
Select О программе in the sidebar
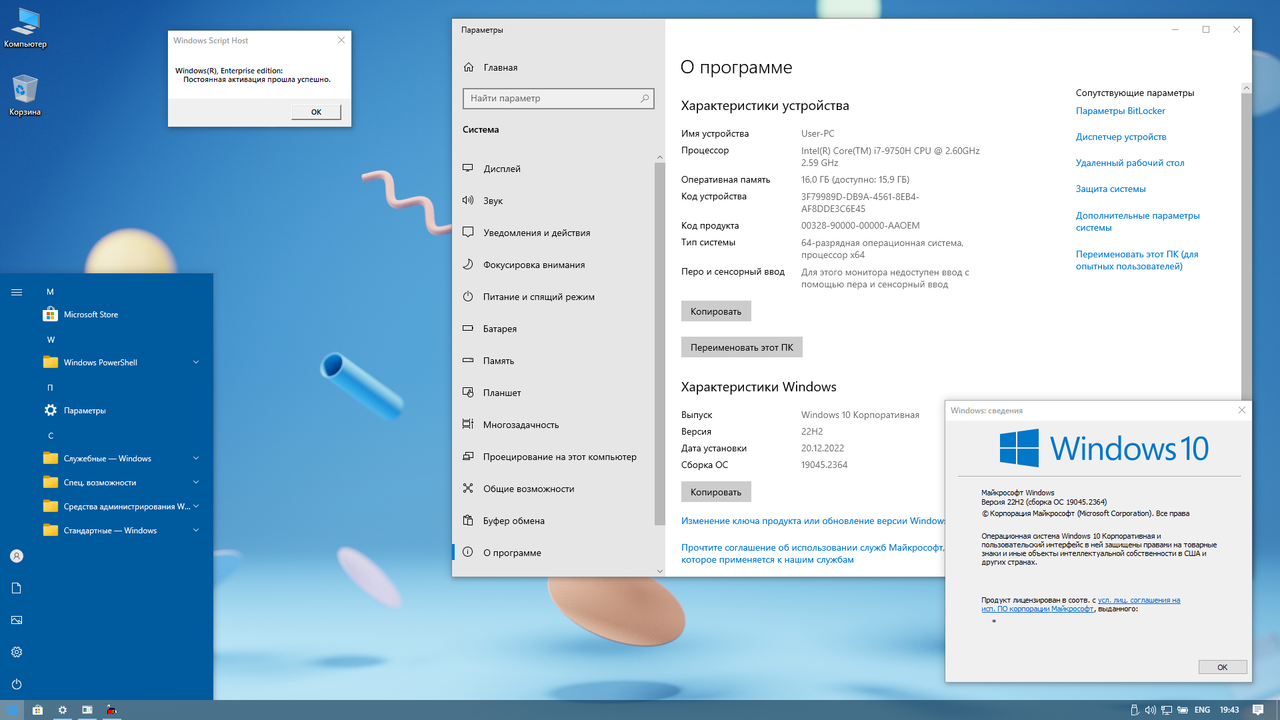553,553
